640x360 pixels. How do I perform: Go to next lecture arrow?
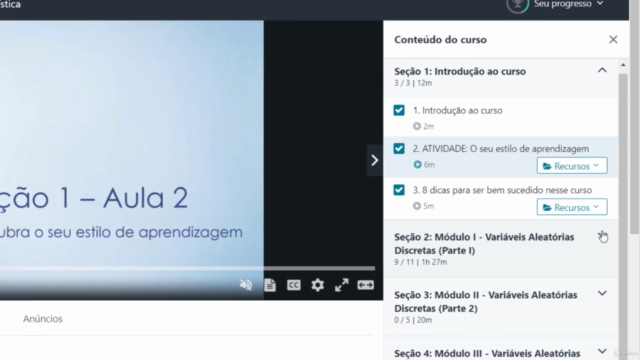[x=374, y=160]
